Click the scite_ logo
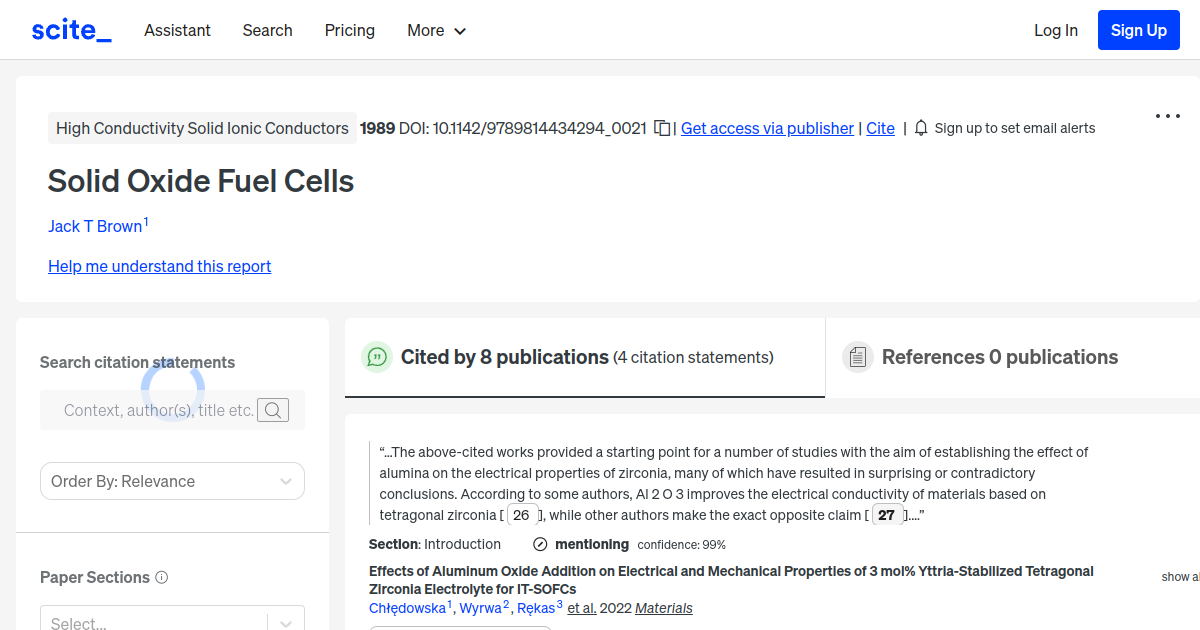This screenshot has width=1200, height=630. tap(71, 30)
